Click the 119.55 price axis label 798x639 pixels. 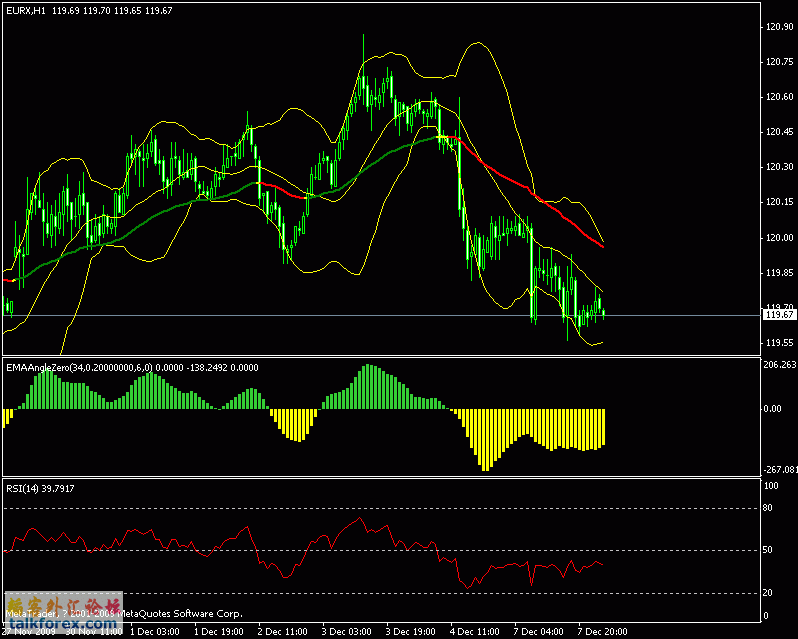pos(778,342)
